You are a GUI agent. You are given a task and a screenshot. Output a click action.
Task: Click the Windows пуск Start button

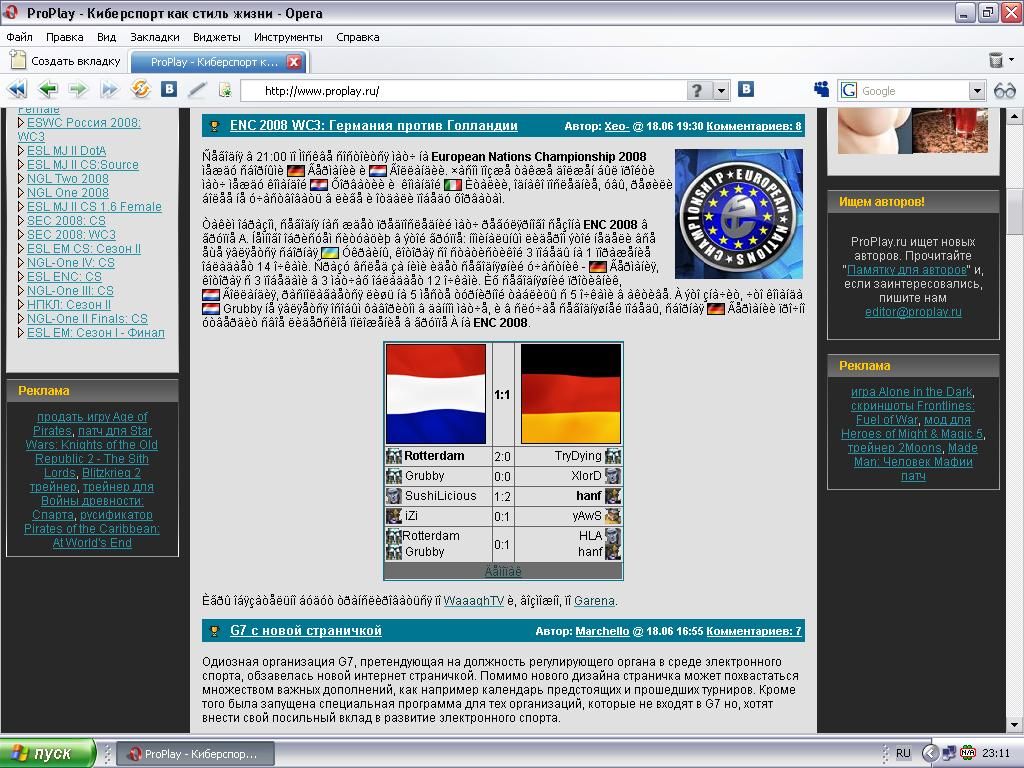(47, 753)
